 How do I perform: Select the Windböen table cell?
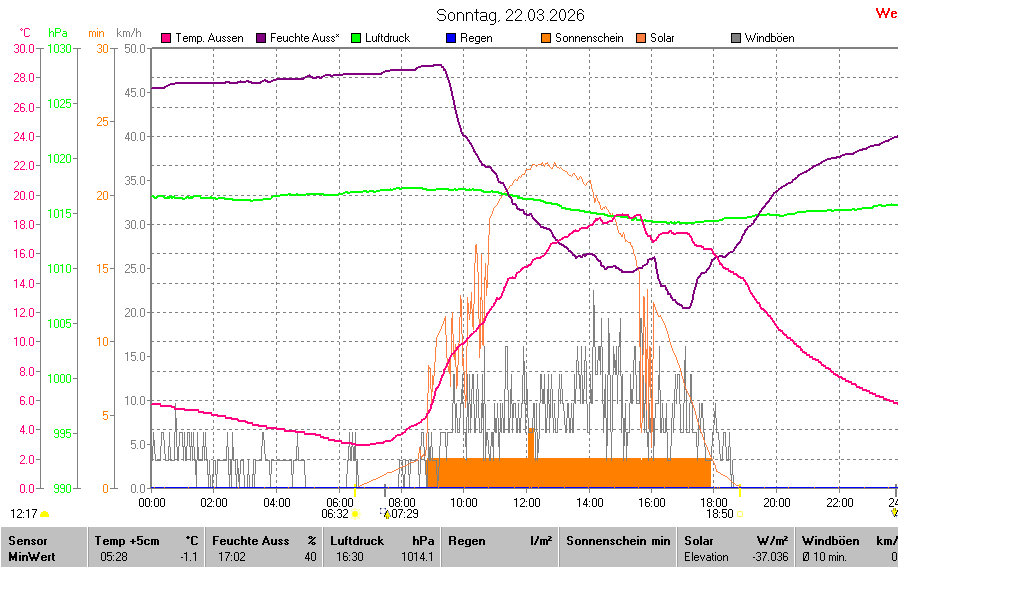pos(846,548)
